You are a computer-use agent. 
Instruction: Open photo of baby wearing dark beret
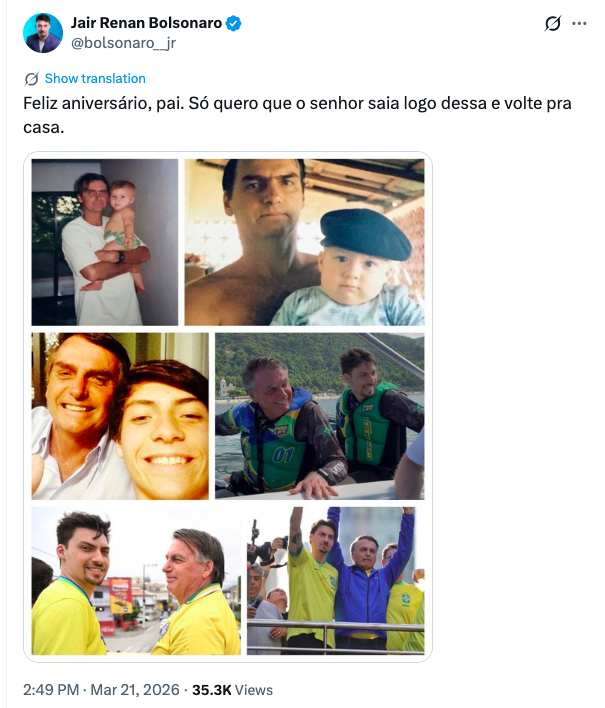pyautogui.click(x=304, y=242)
